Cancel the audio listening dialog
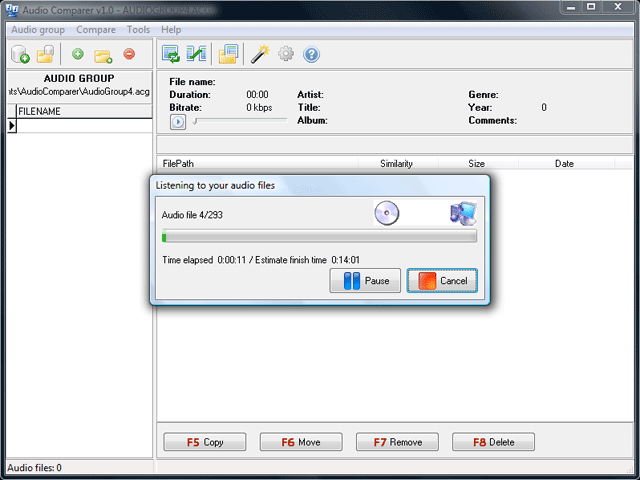This screenshot has width=640, height=480. tap(442, 280)
